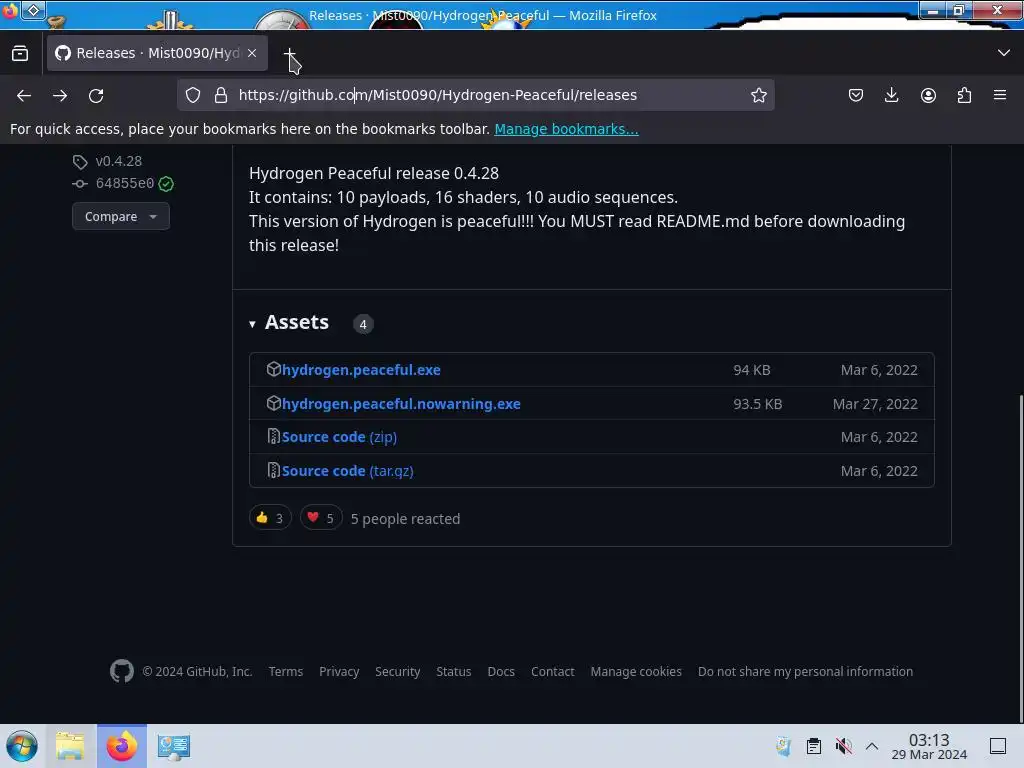The height and width of the screenshot is (768, 1024).
Task: Download hydrogen.peaceful.exe
Action: click(361, 370)
